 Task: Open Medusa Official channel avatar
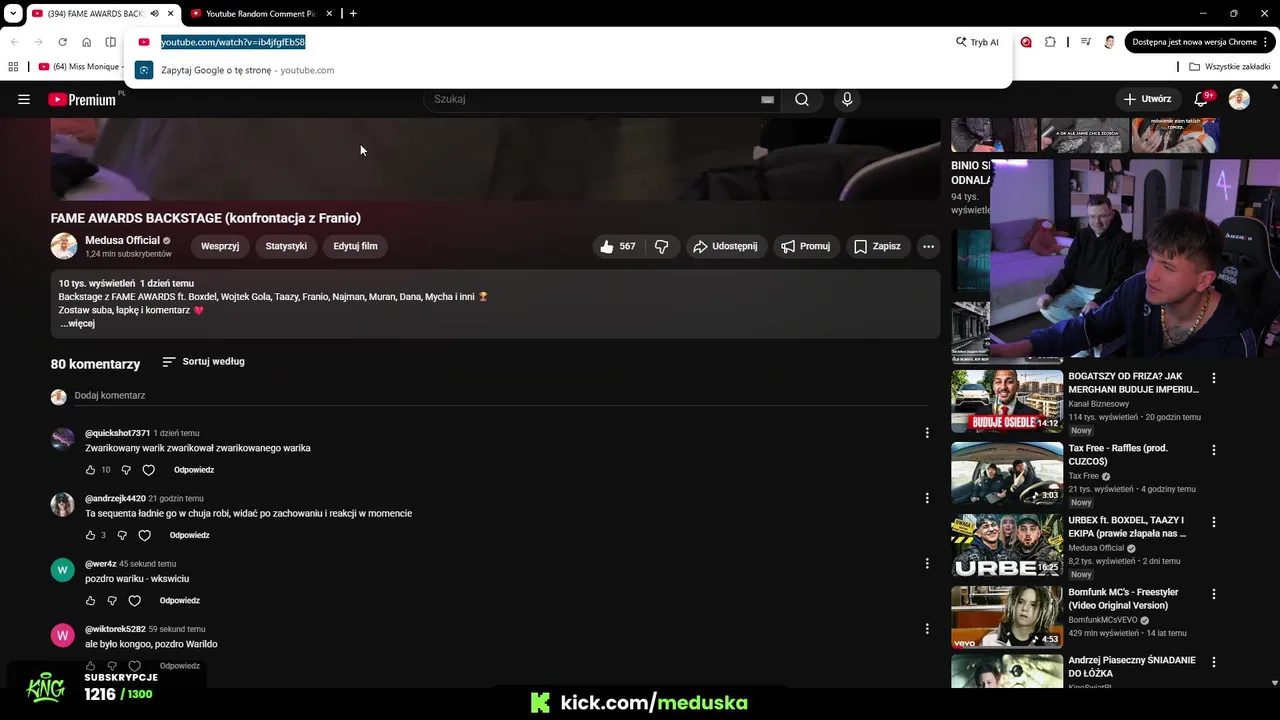point(64,246)
